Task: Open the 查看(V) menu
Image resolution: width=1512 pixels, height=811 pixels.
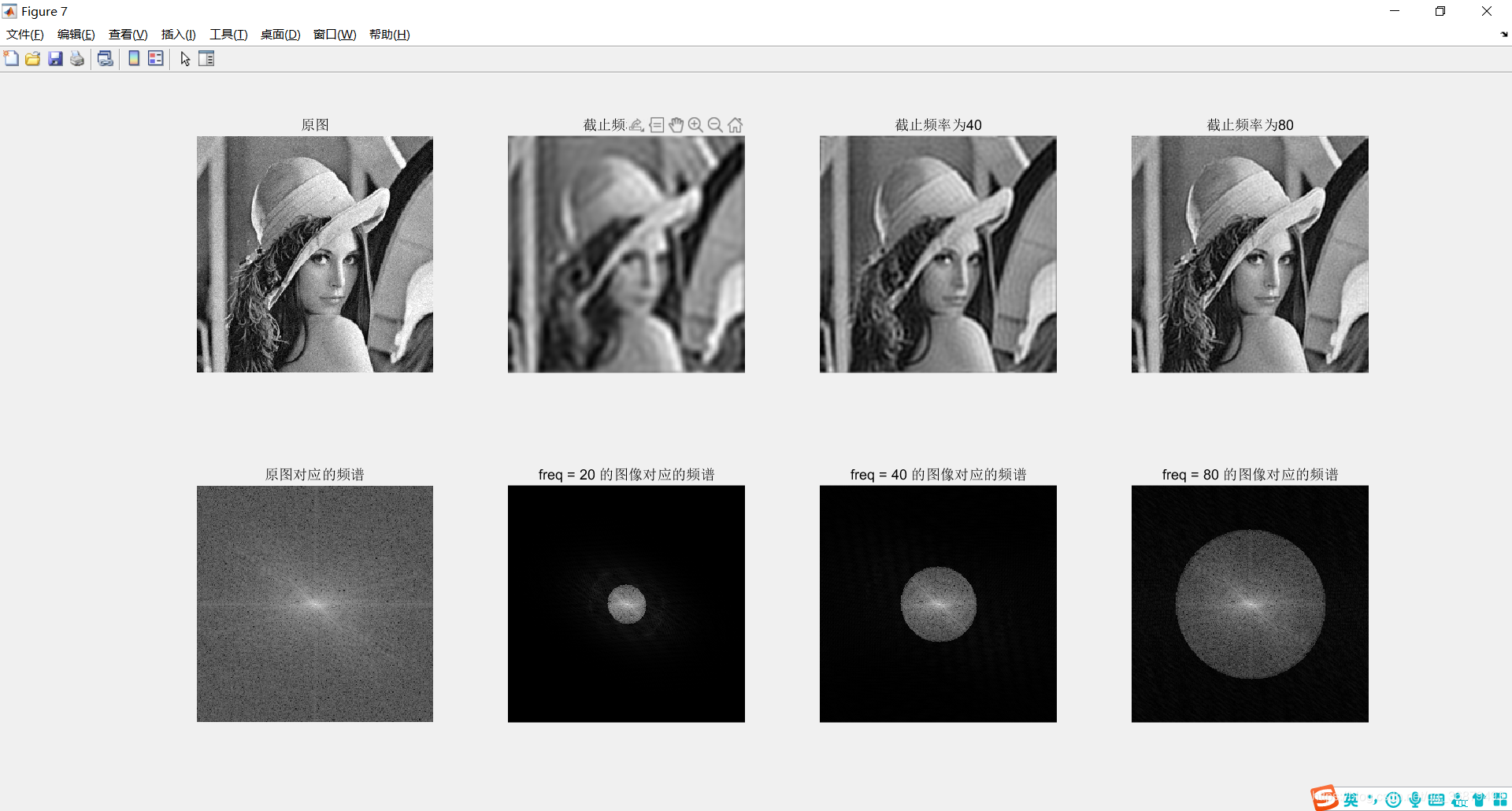Action: tap(128, 35)
